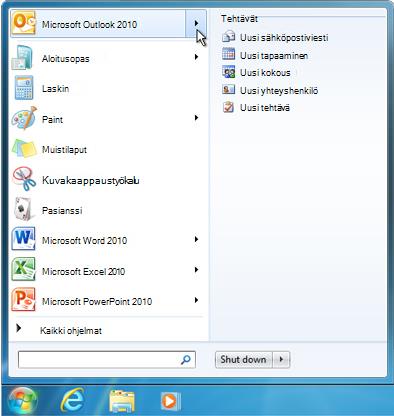Image resolution: width=394 pixels, height=416 pixels.
Task: Open Microsoft Outlook 2010 entry label
Action: (x=89, y=24)
